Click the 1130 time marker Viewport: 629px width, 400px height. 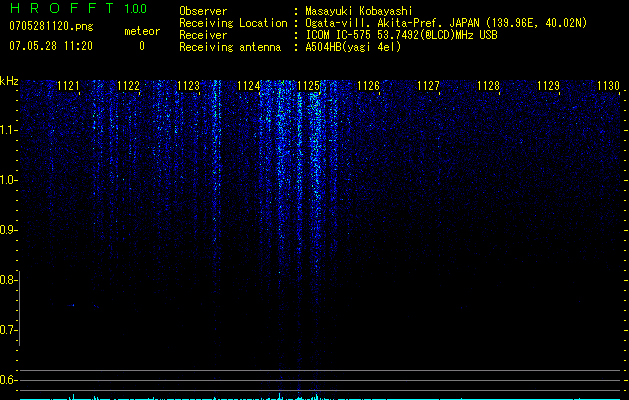[x=609, y=86]
